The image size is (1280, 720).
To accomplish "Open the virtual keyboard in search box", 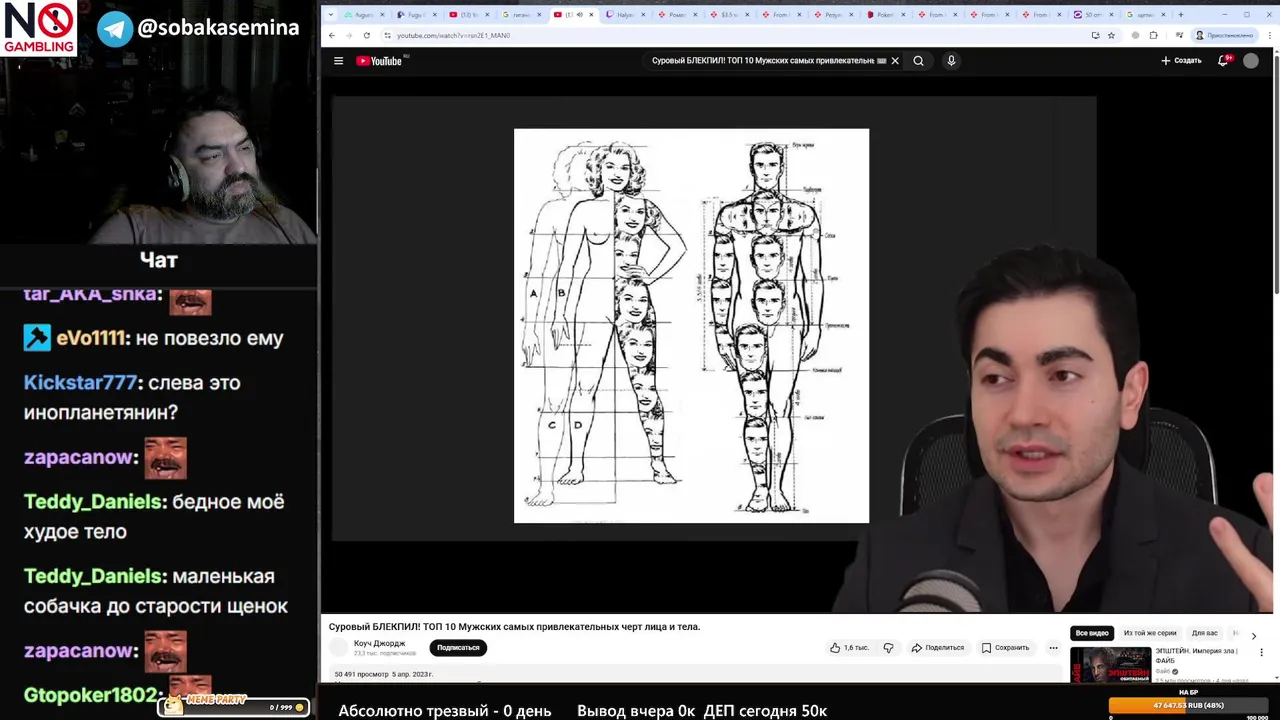I will (x=881, y=61).
